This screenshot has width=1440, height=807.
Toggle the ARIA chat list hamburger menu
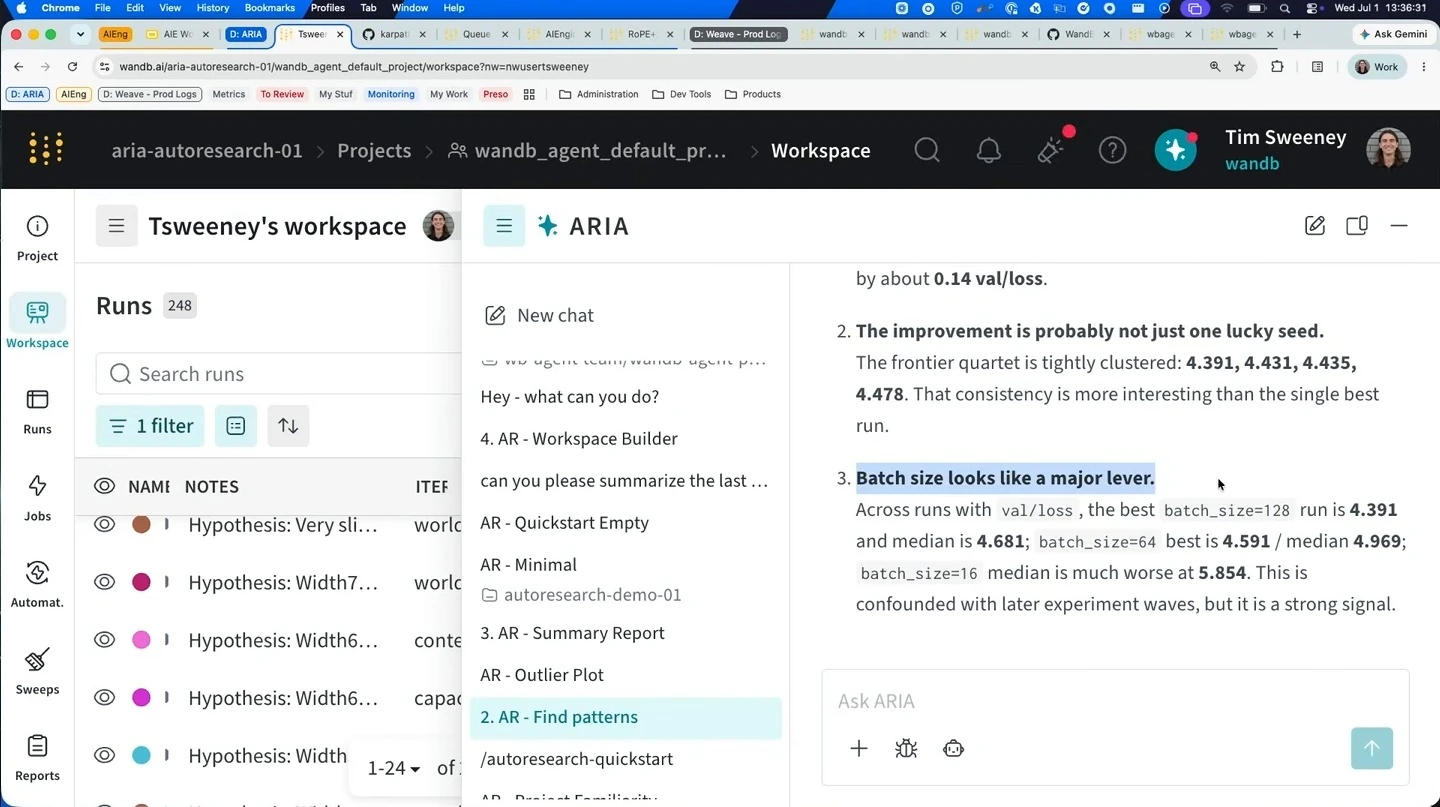coord(504,226)
